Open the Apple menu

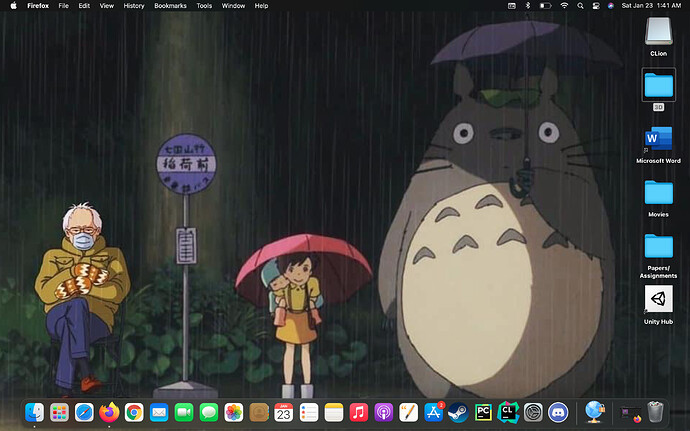click(13, 6)
